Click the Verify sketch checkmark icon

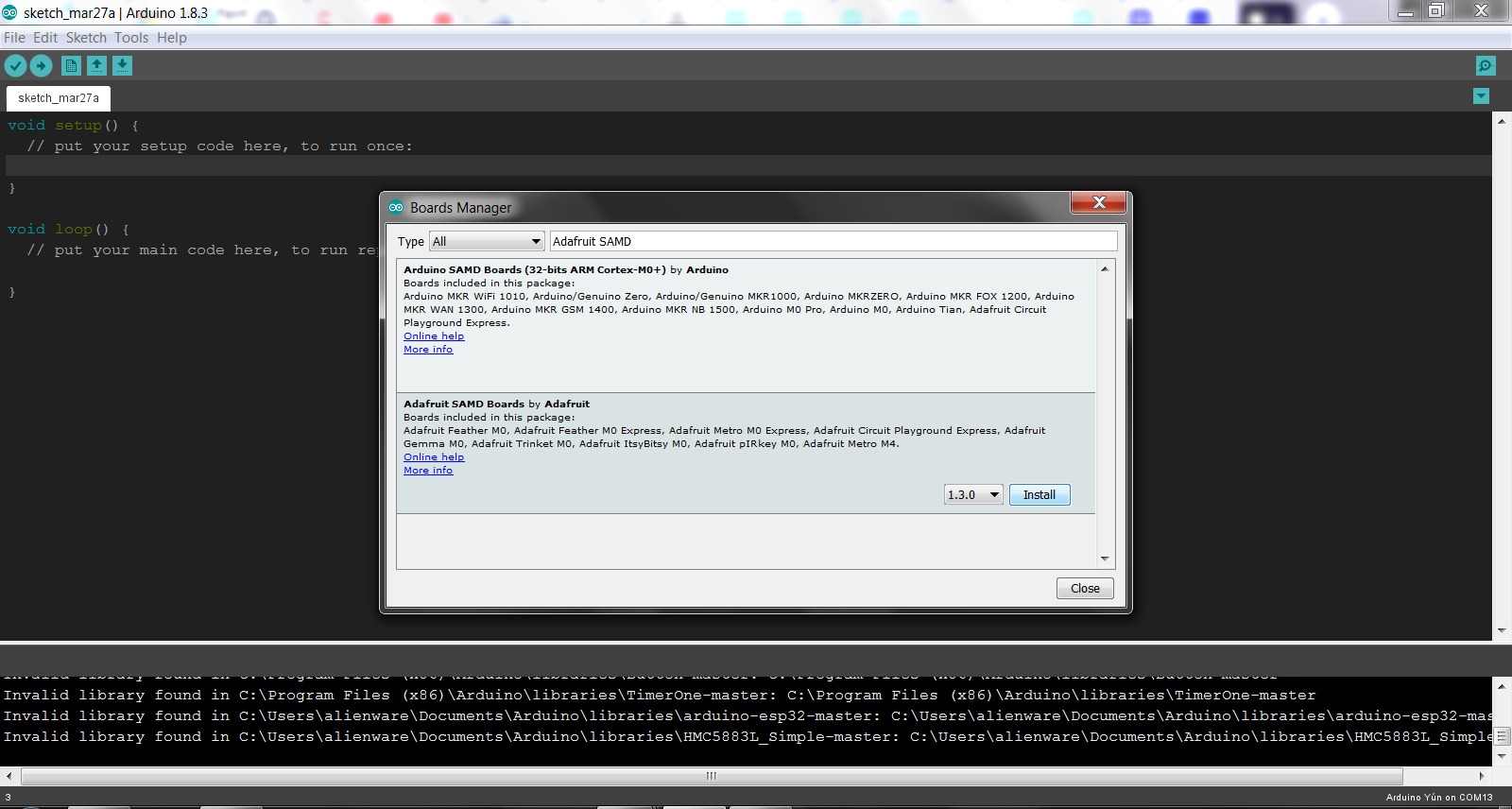click(x=15, y=65)
